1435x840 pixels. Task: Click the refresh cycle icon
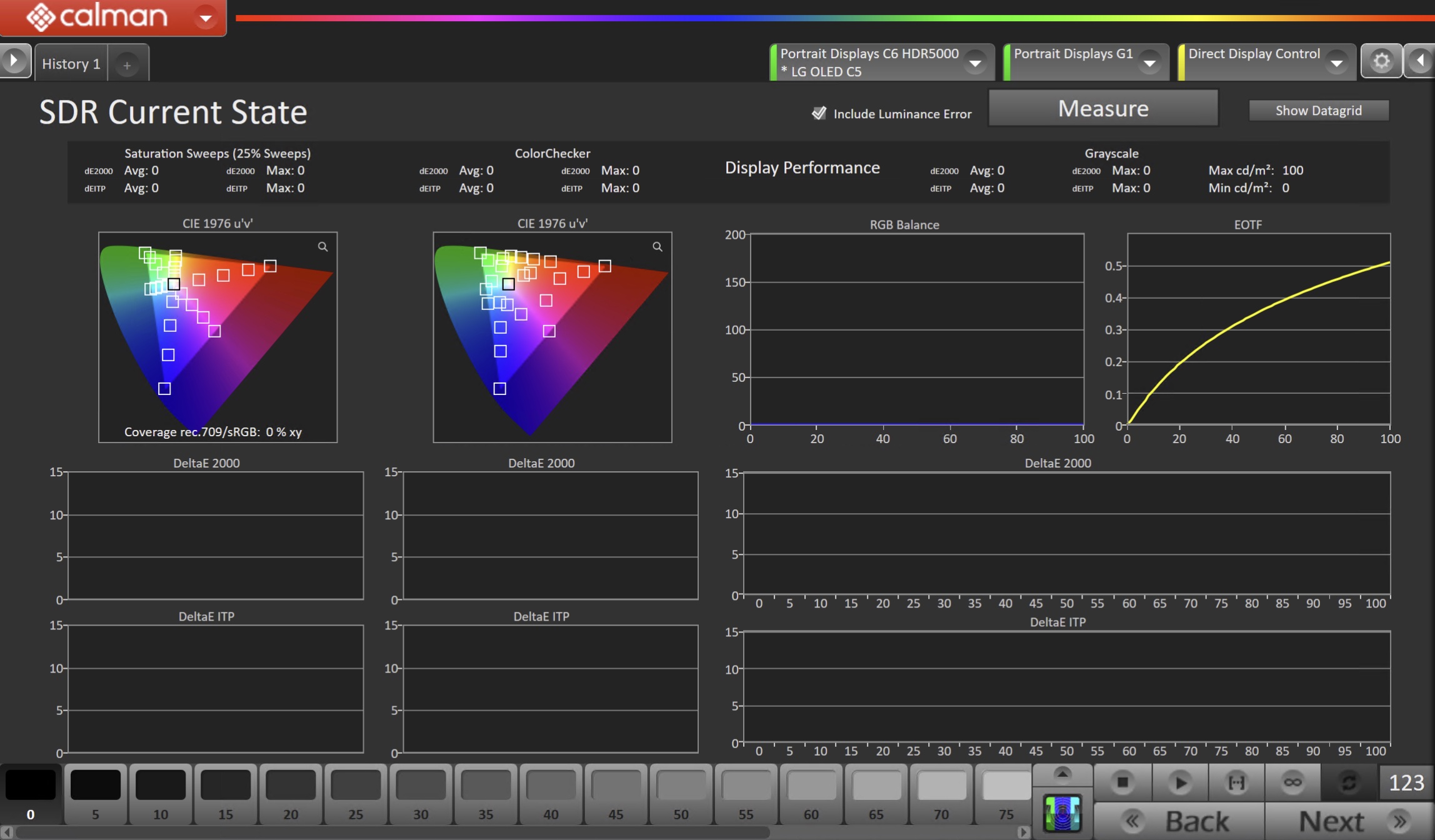pos(1349,782)
